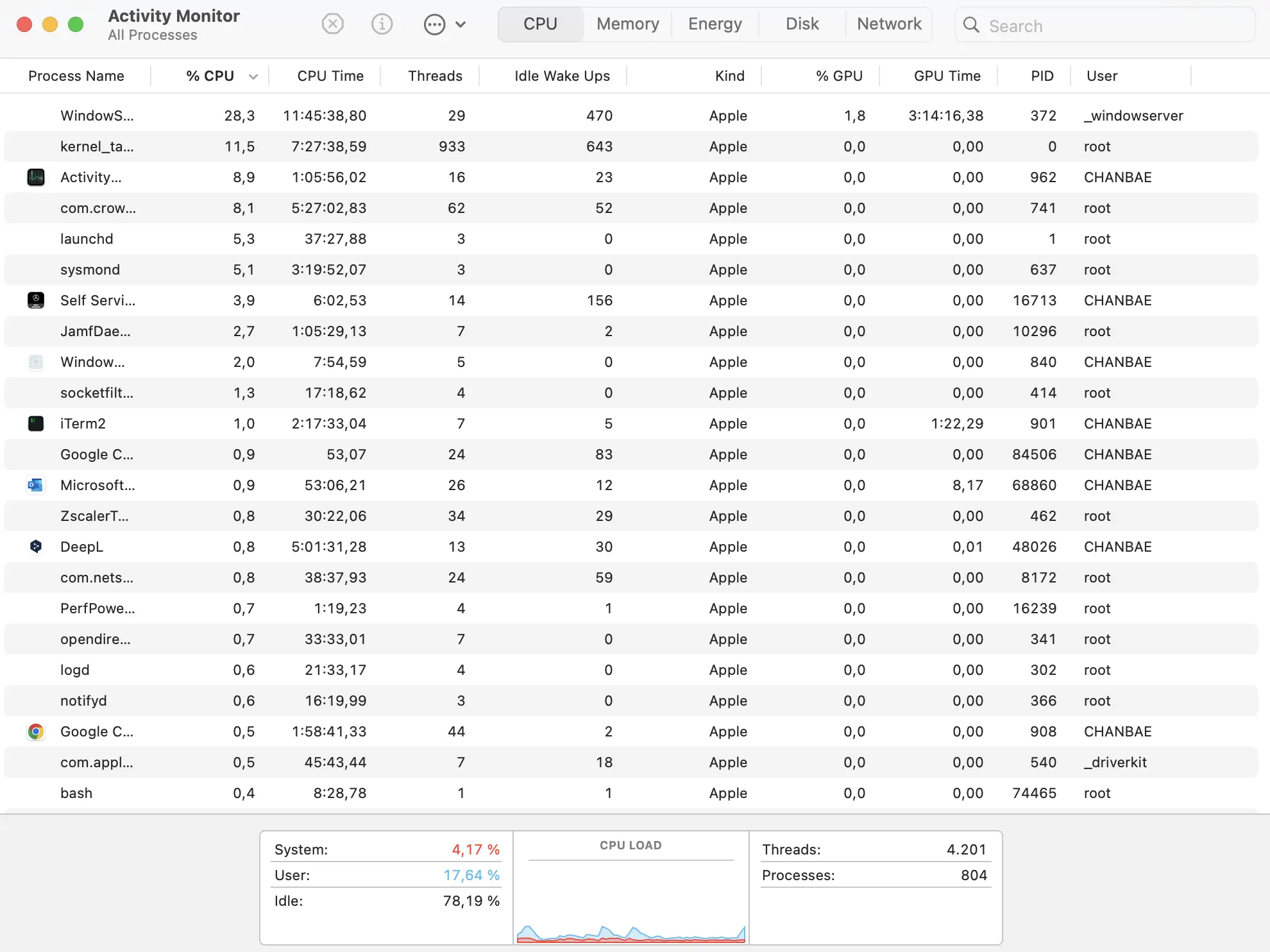
Task: Click the Activity Monitor process icon
Action: 36,177
